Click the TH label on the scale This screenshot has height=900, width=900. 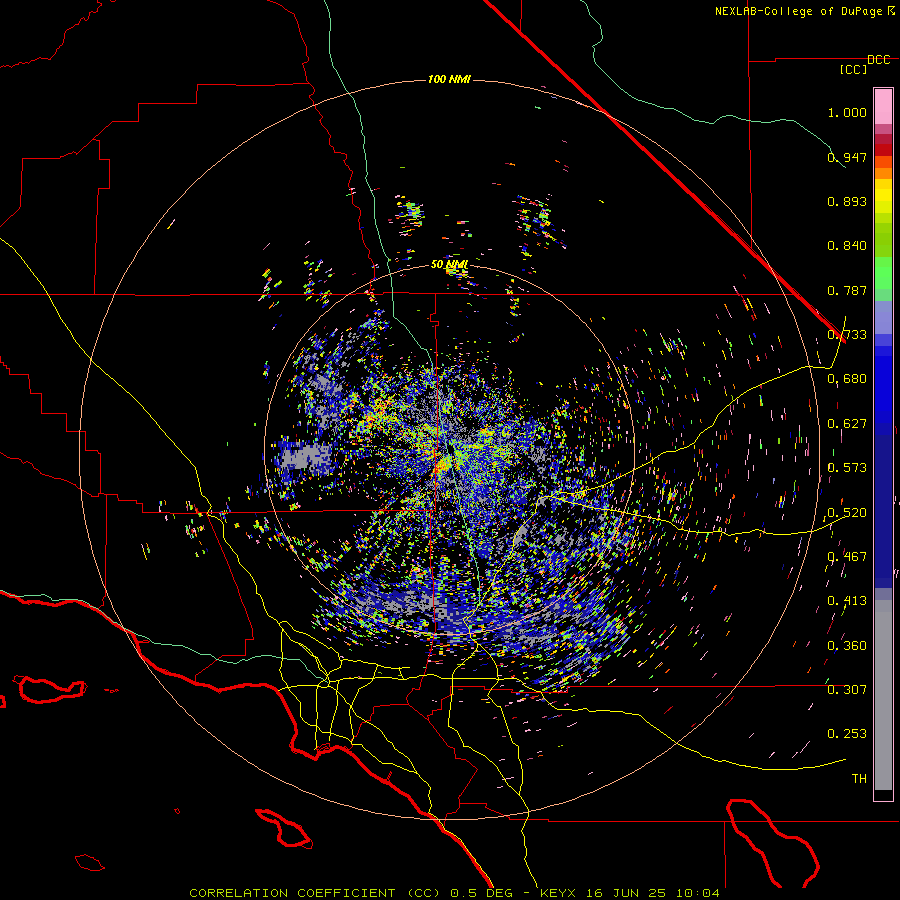[859, 779]
